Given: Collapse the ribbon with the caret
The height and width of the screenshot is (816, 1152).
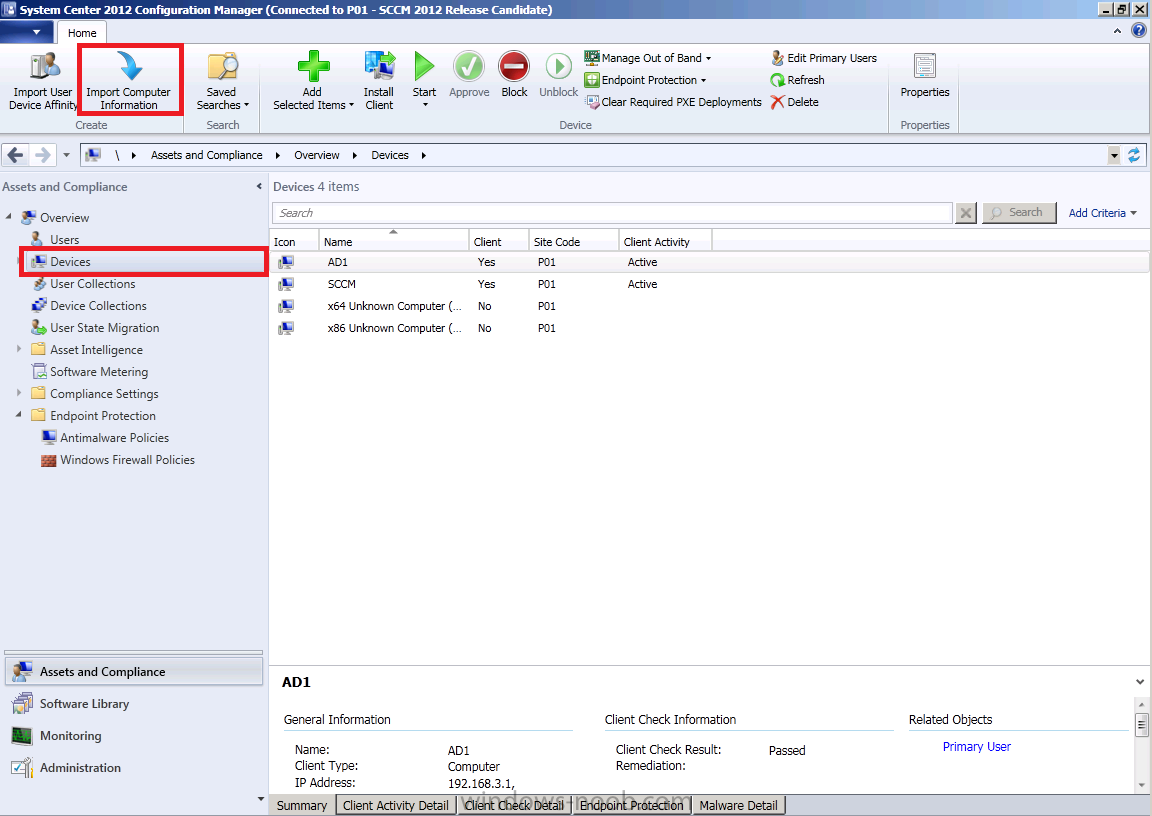Looking at the screenshot, I should (1117, 31).
